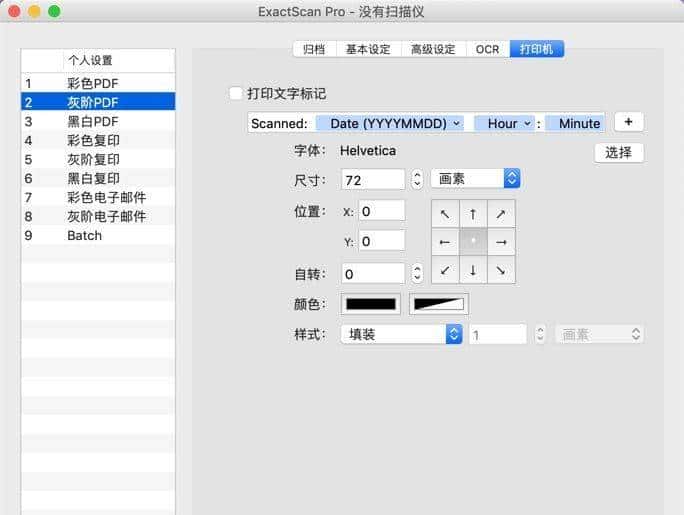The image size is (684, 515).
Task: Select the 彩色电子邮件 profile in list
Action: click(x=106, y=197)
